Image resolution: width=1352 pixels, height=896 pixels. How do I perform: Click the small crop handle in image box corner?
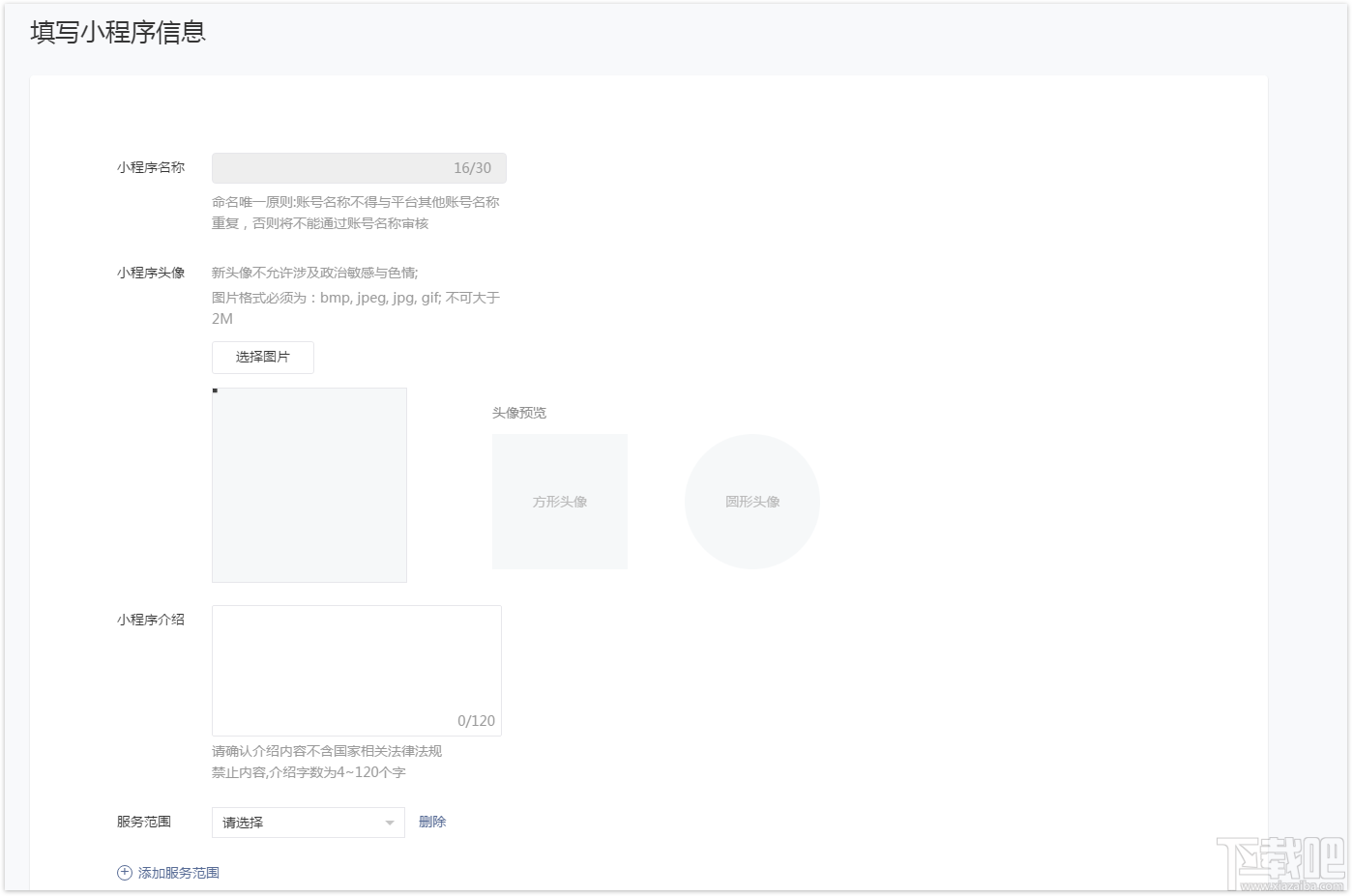point(214,391)
